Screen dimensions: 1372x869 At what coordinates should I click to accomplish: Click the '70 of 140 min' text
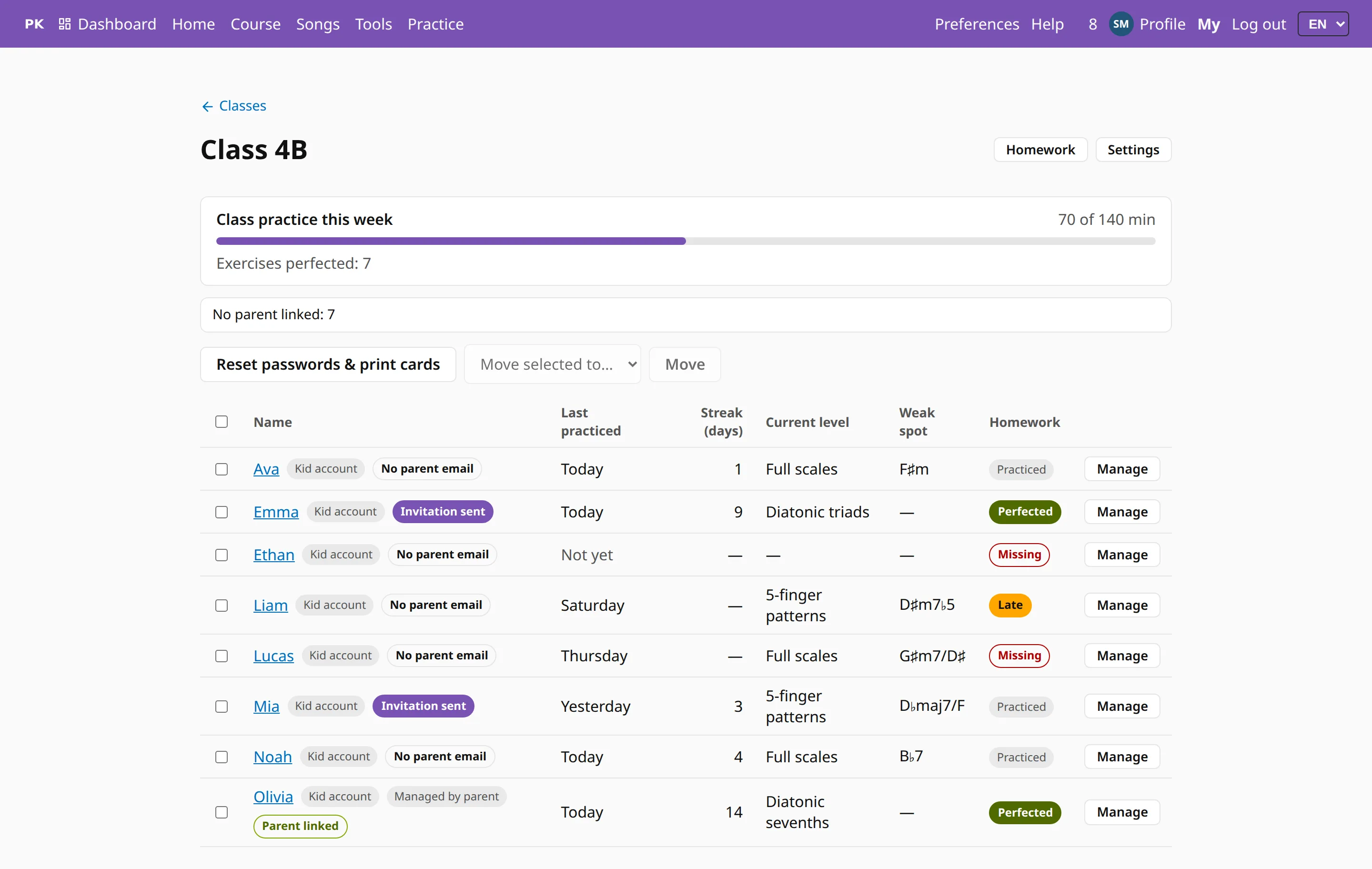(x=1107, y=219)
